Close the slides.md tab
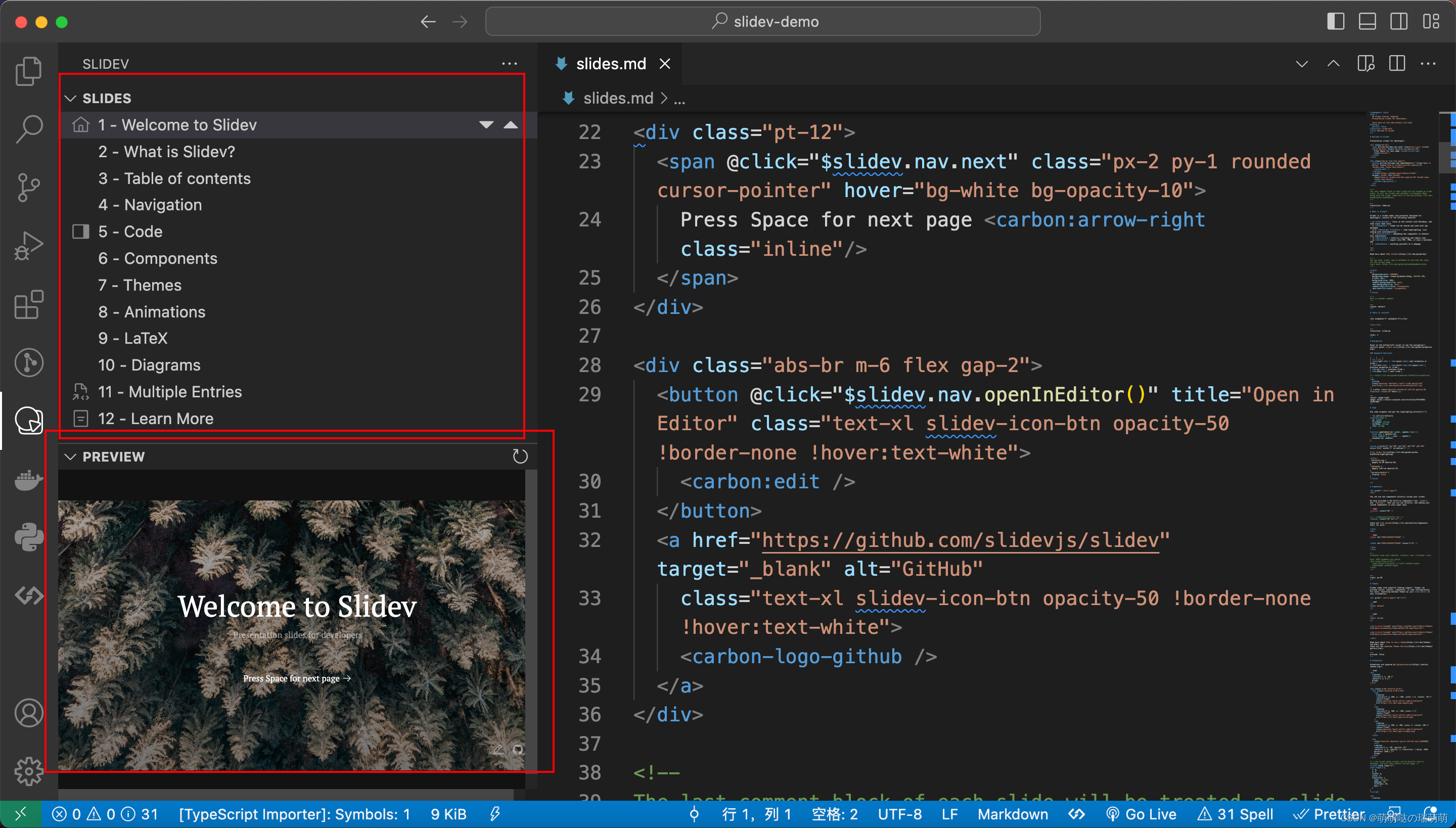The height and width of the screenshot is (828, 1456). click(664, 63)
